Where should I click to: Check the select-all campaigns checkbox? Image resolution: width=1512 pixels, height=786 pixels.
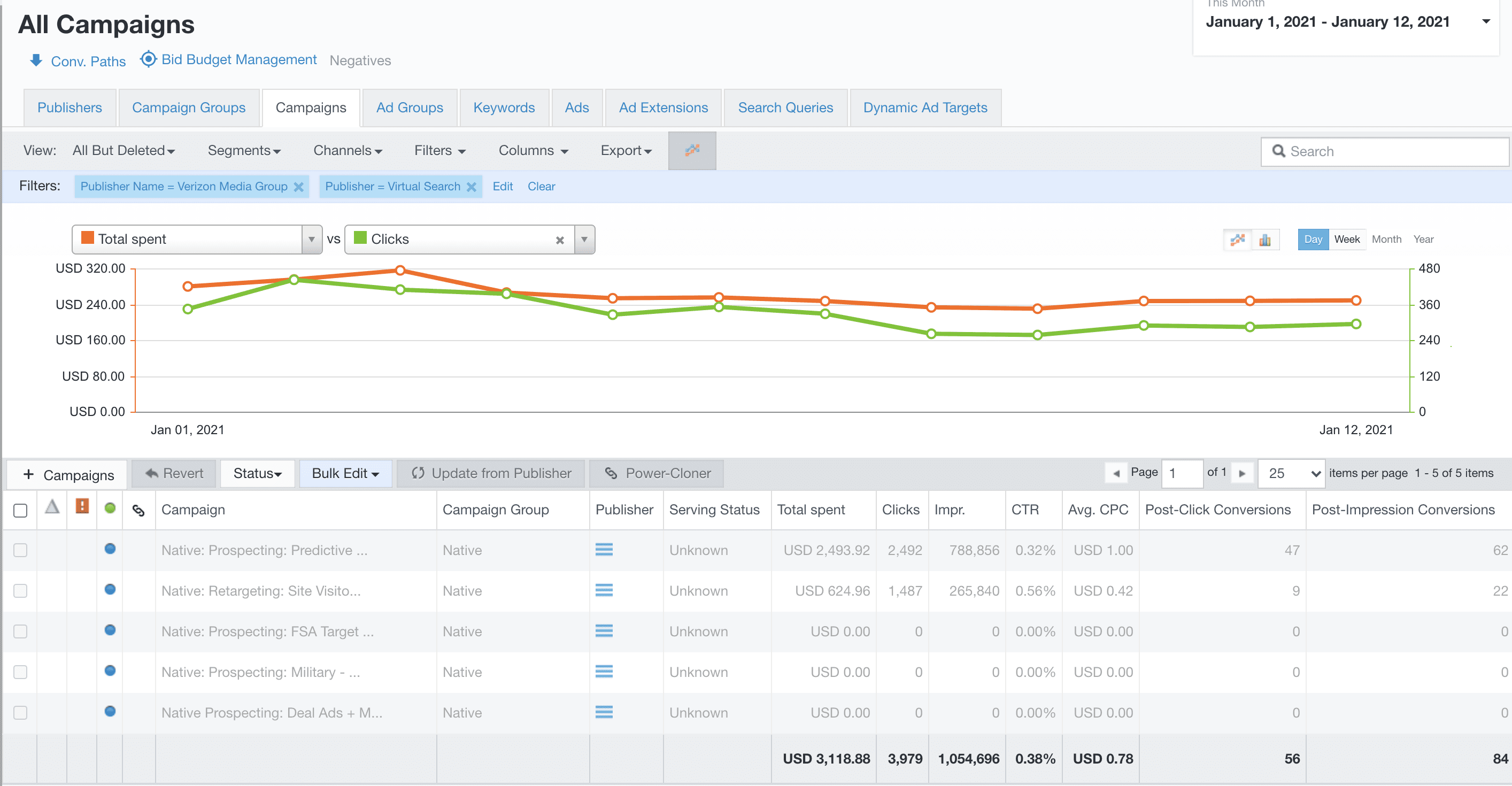pyautogui.click(x=20, y=510)
